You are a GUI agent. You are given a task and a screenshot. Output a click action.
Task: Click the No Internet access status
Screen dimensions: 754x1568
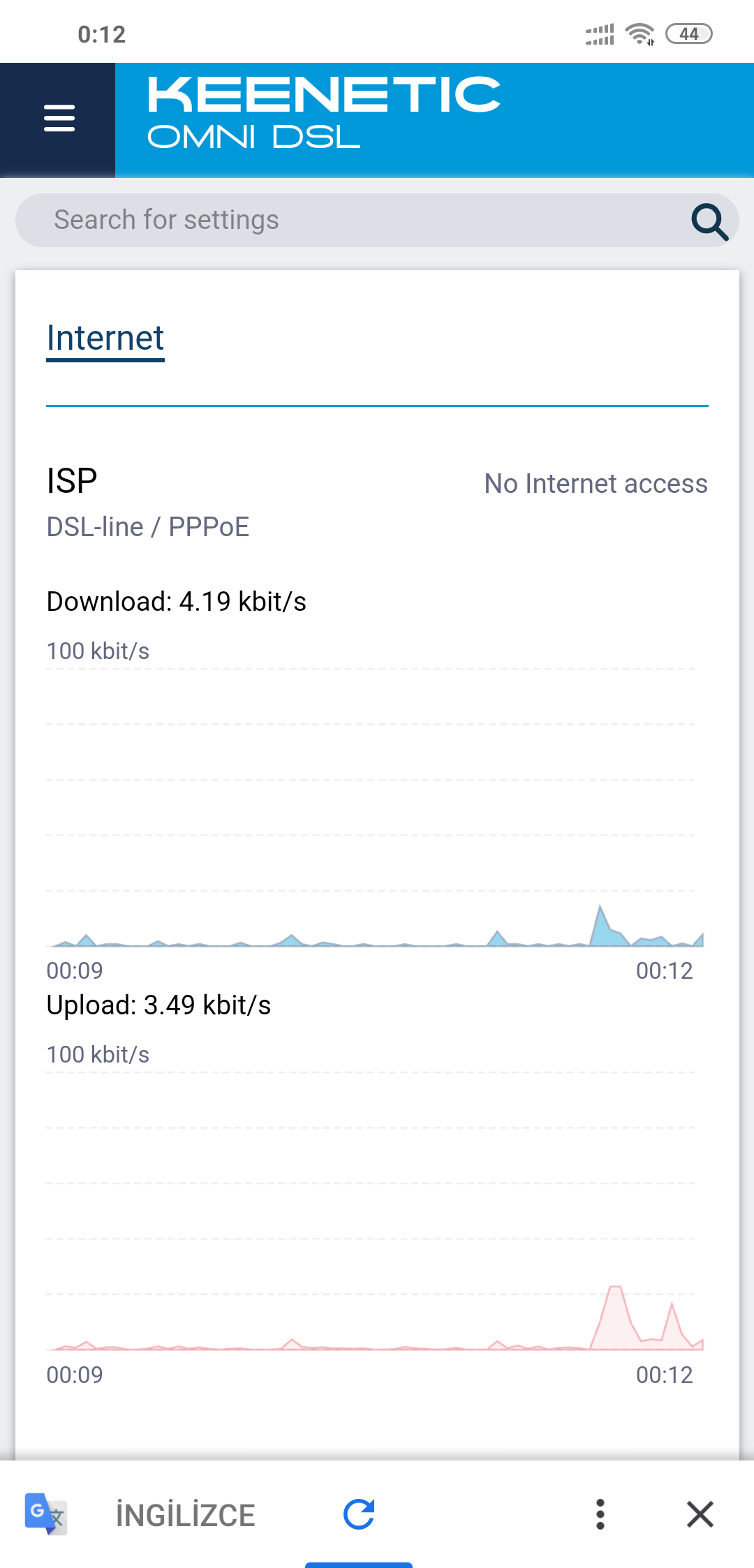596,484
